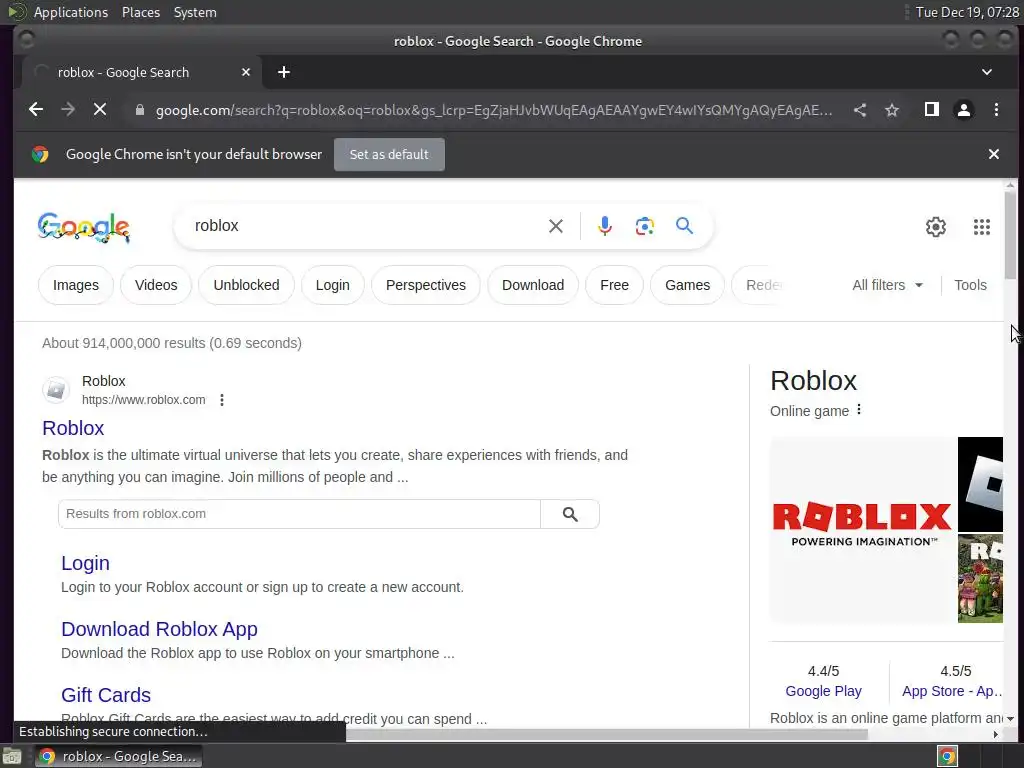1024x768 pixels.
Task: Click into the Google search box
Action: coord(366,226)
